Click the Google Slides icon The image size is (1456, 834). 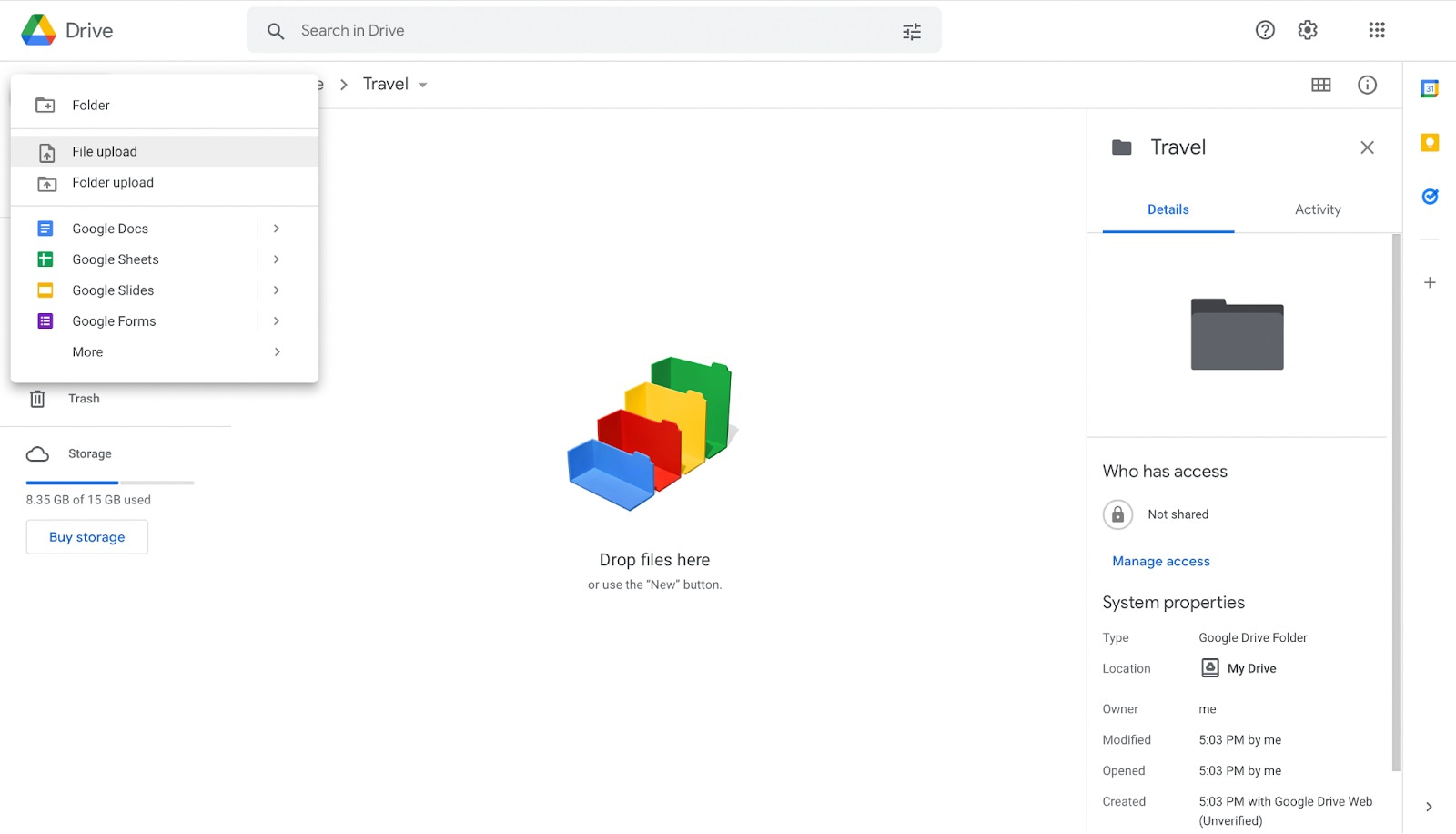pyautogui.click(x=45, y=290)
